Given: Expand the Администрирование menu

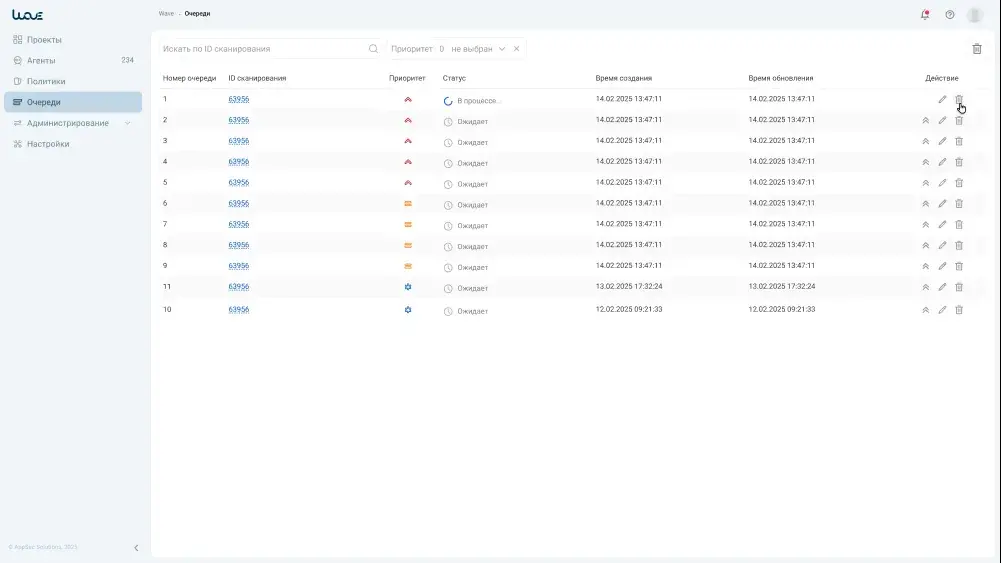Looking at the screenshot, I should tap(73, 123).
